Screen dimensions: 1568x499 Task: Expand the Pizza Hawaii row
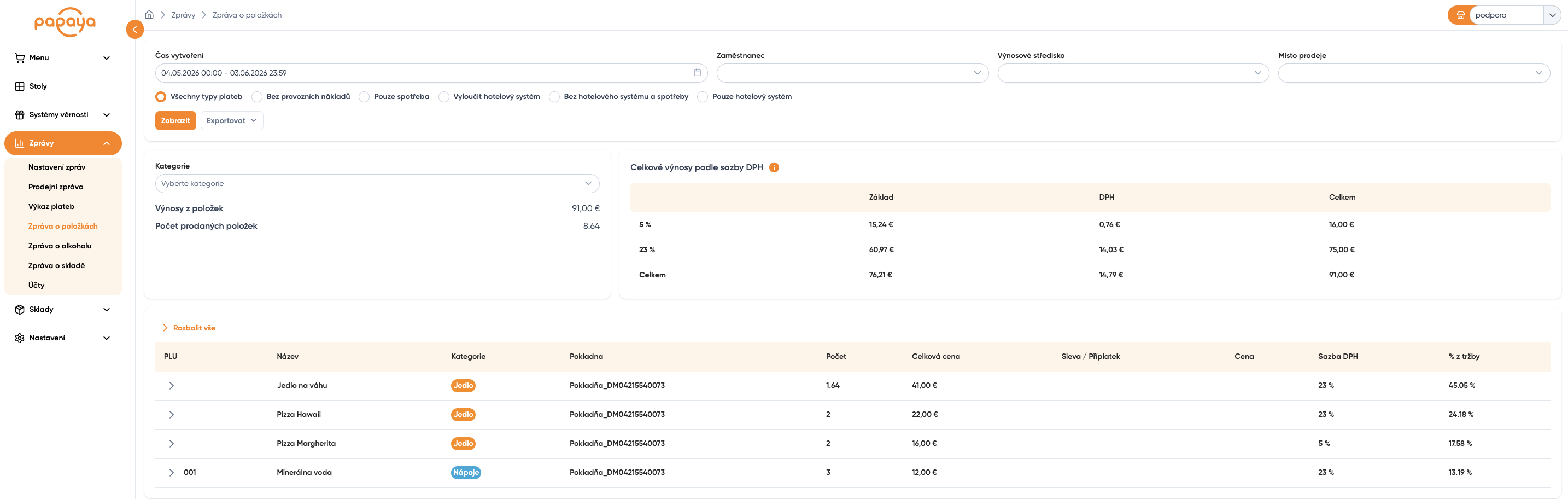[172, 415]
